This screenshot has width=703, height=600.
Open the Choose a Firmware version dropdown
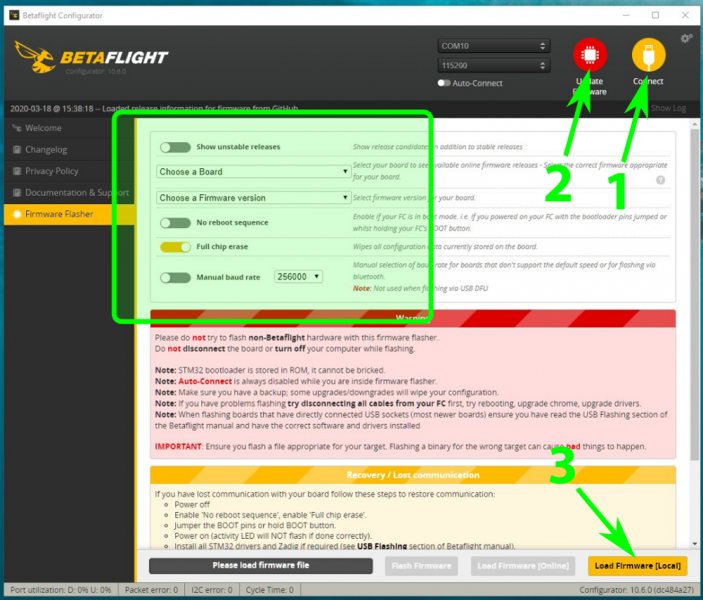(x=253, y=198)
